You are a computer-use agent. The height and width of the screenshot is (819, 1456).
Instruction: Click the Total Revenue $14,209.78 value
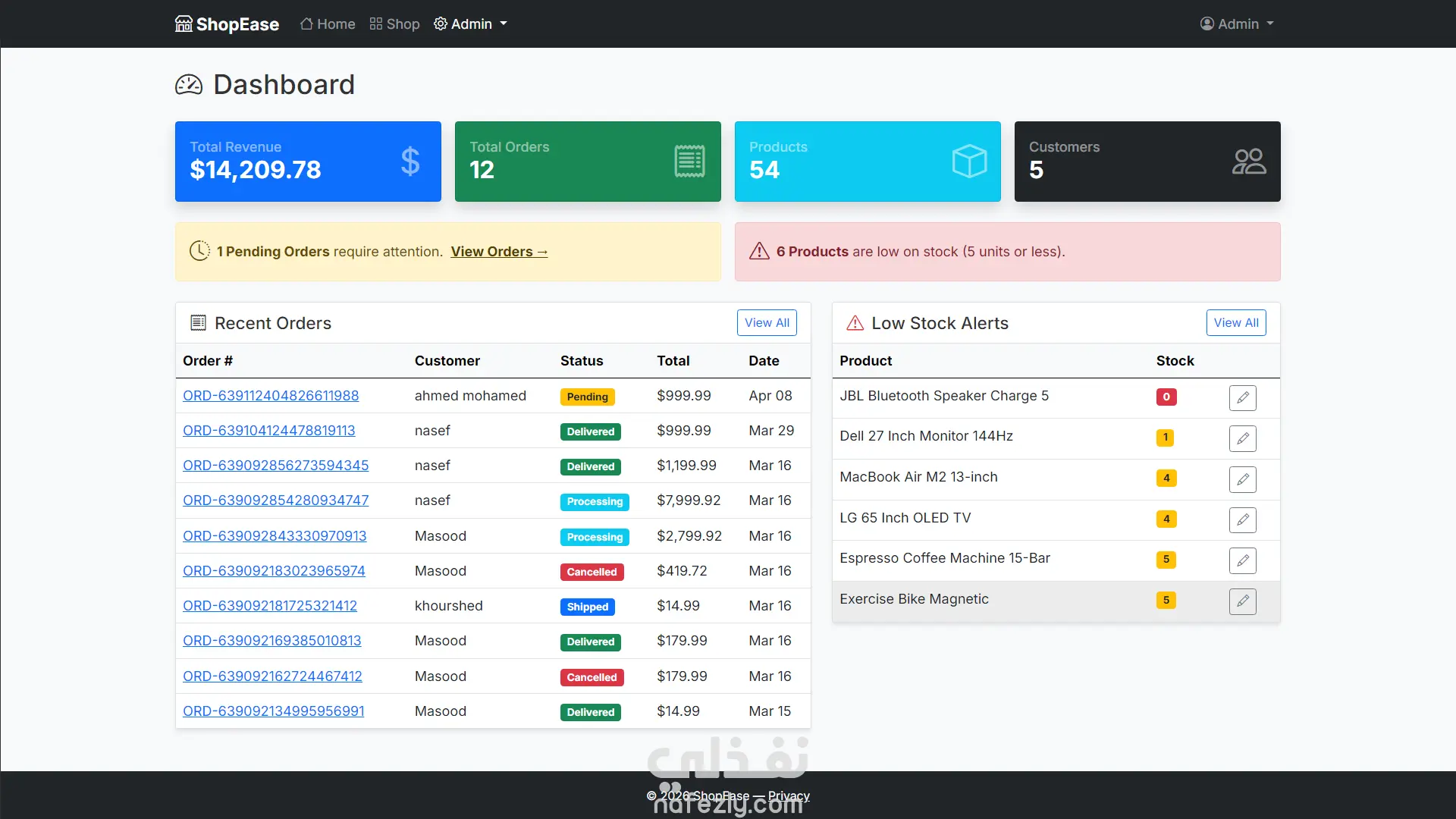[256, 170]
